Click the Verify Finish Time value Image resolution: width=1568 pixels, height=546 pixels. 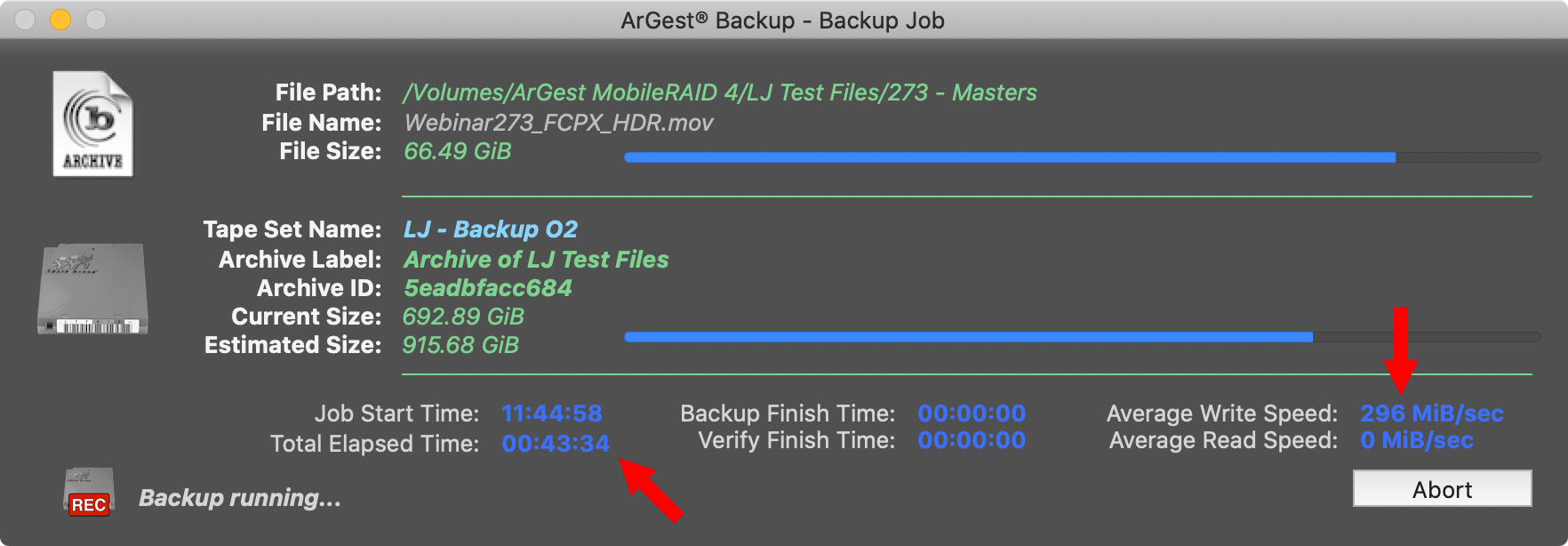tap(972, 440)
